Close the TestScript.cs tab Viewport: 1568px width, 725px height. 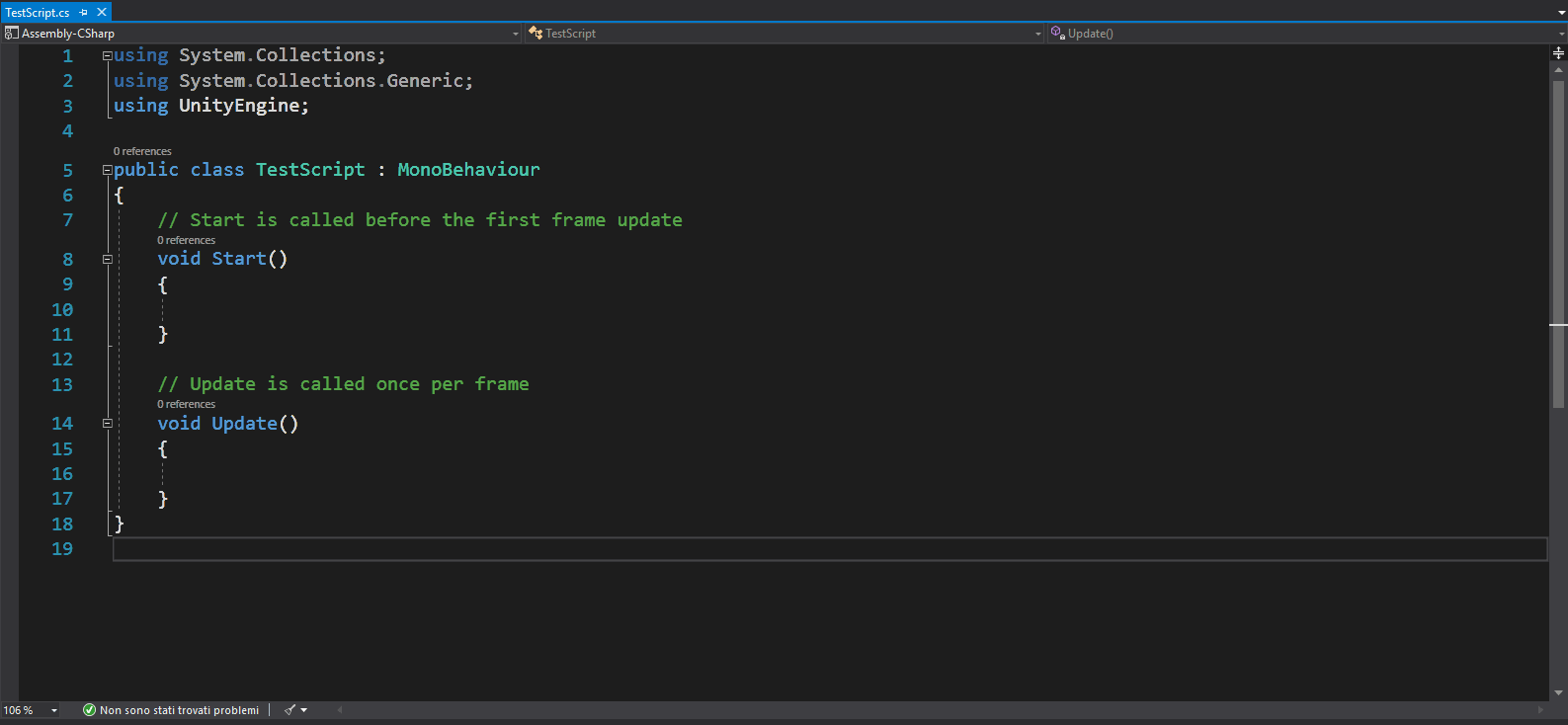click(101, 13)
